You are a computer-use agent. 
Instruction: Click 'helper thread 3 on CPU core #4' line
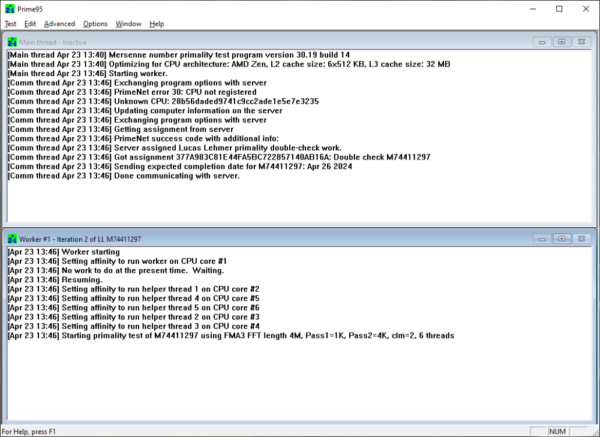(134, 326)
